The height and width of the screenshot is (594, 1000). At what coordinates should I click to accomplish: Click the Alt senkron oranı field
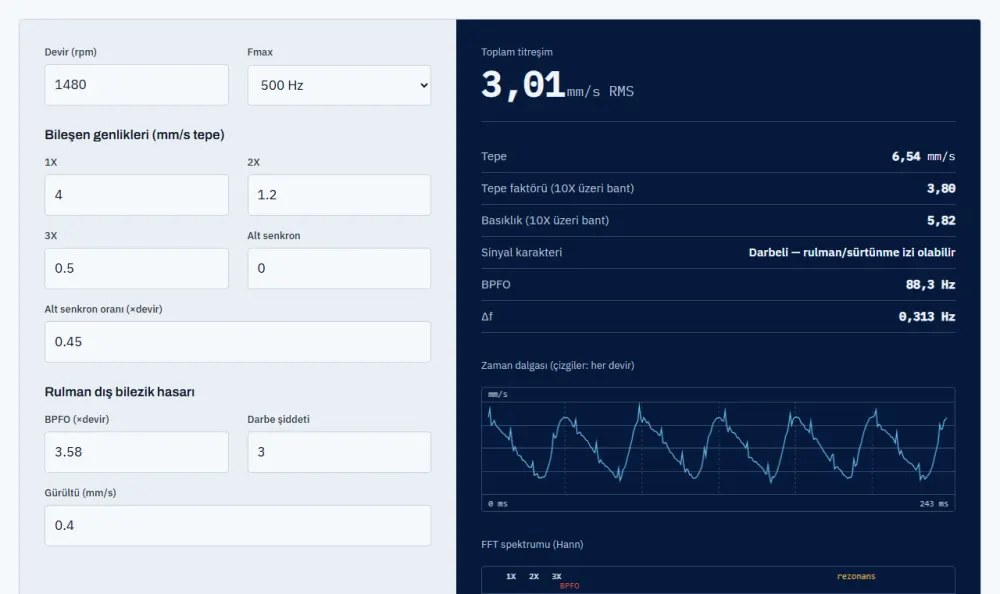pyautogui.click(x=238, y=342)
